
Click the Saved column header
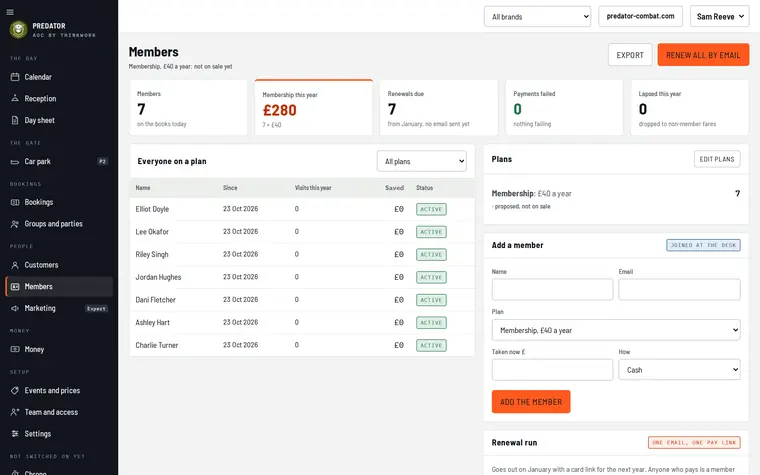(x=394, y=188)
